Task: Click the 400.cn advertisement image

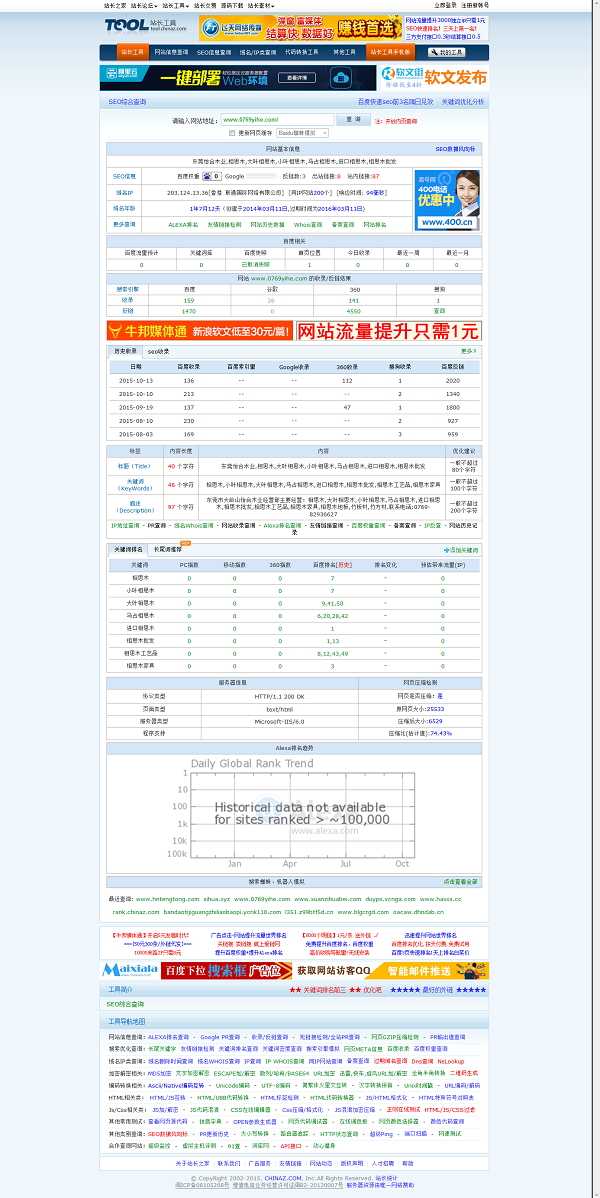Action: [447, 199]
